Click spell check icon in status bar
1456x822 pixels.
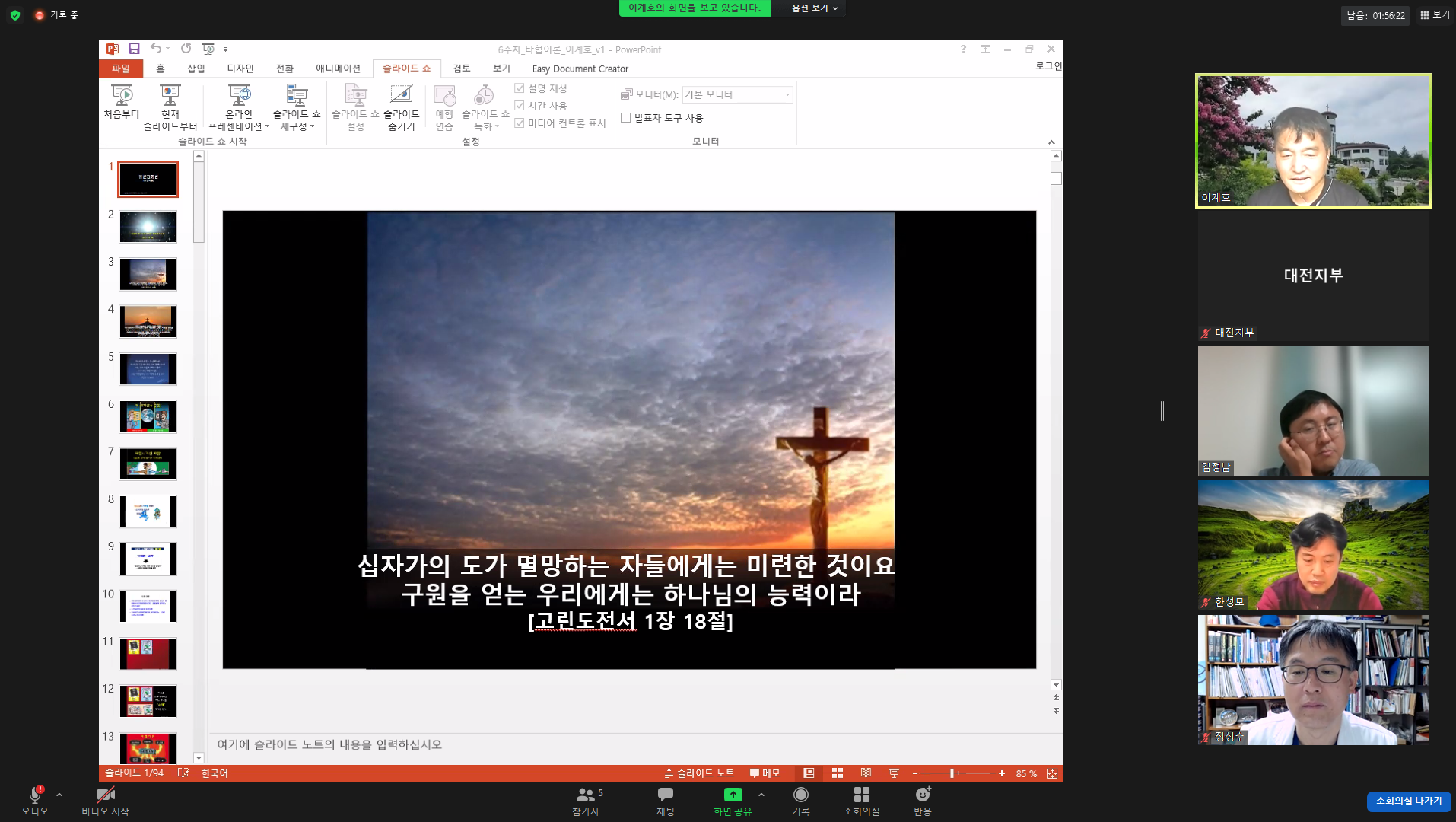183,773
